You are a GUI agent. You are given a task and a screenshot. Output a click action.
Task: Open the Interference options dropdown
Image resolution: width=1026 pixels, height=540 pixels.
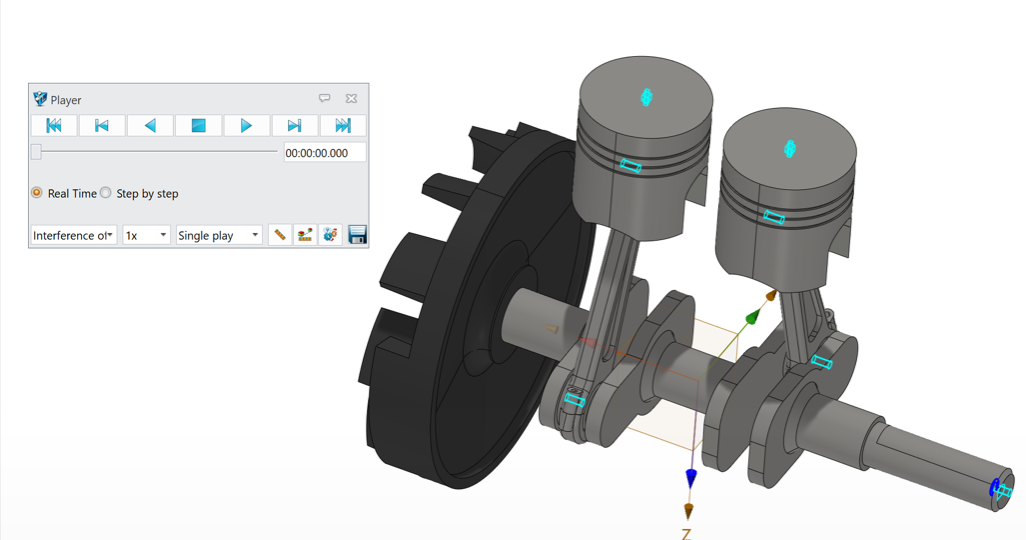73,235
